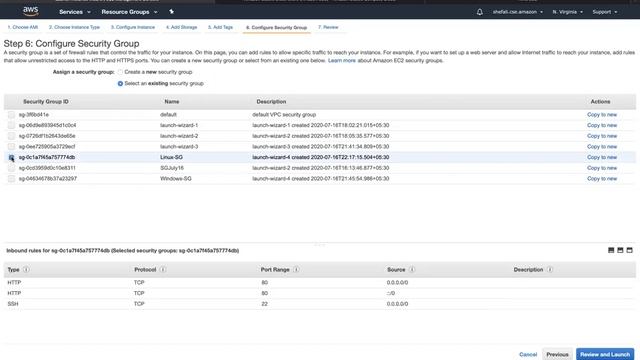
Task: Select the sg-0c1a7f45a757774db ID text
Action: point(47,157)
